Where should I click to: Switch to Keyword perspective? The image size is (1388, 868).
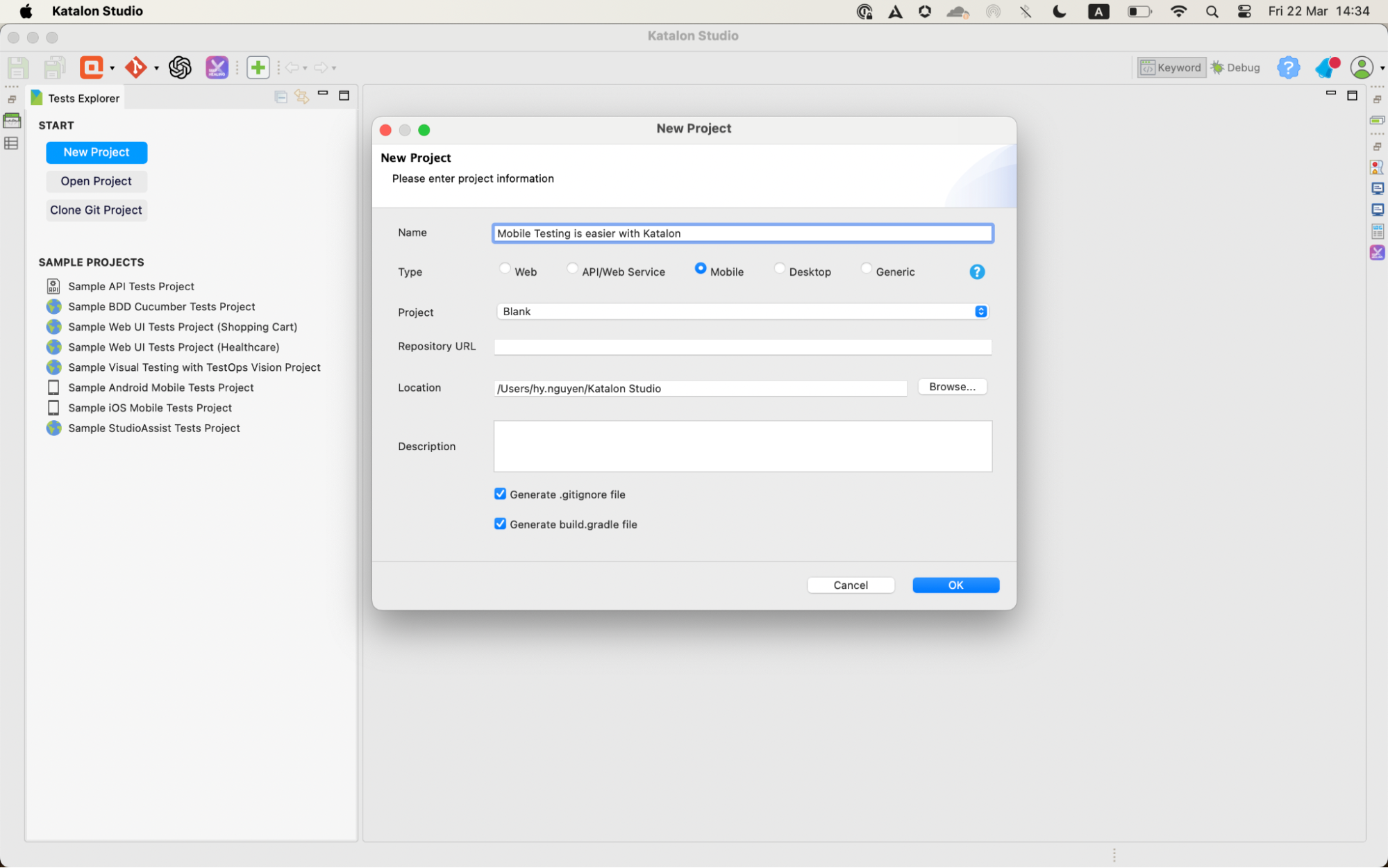pyautogui.click(x=1171, y=67)
